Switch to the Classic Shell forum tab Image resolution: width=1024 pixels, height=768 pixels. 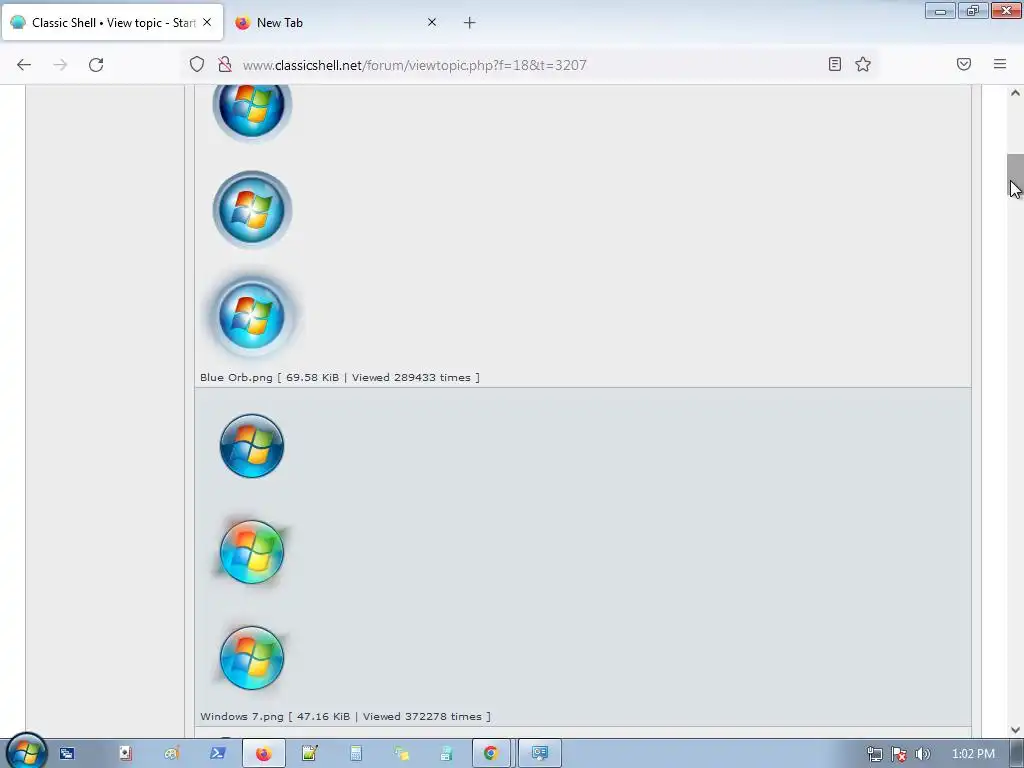[x=112, y=23]
